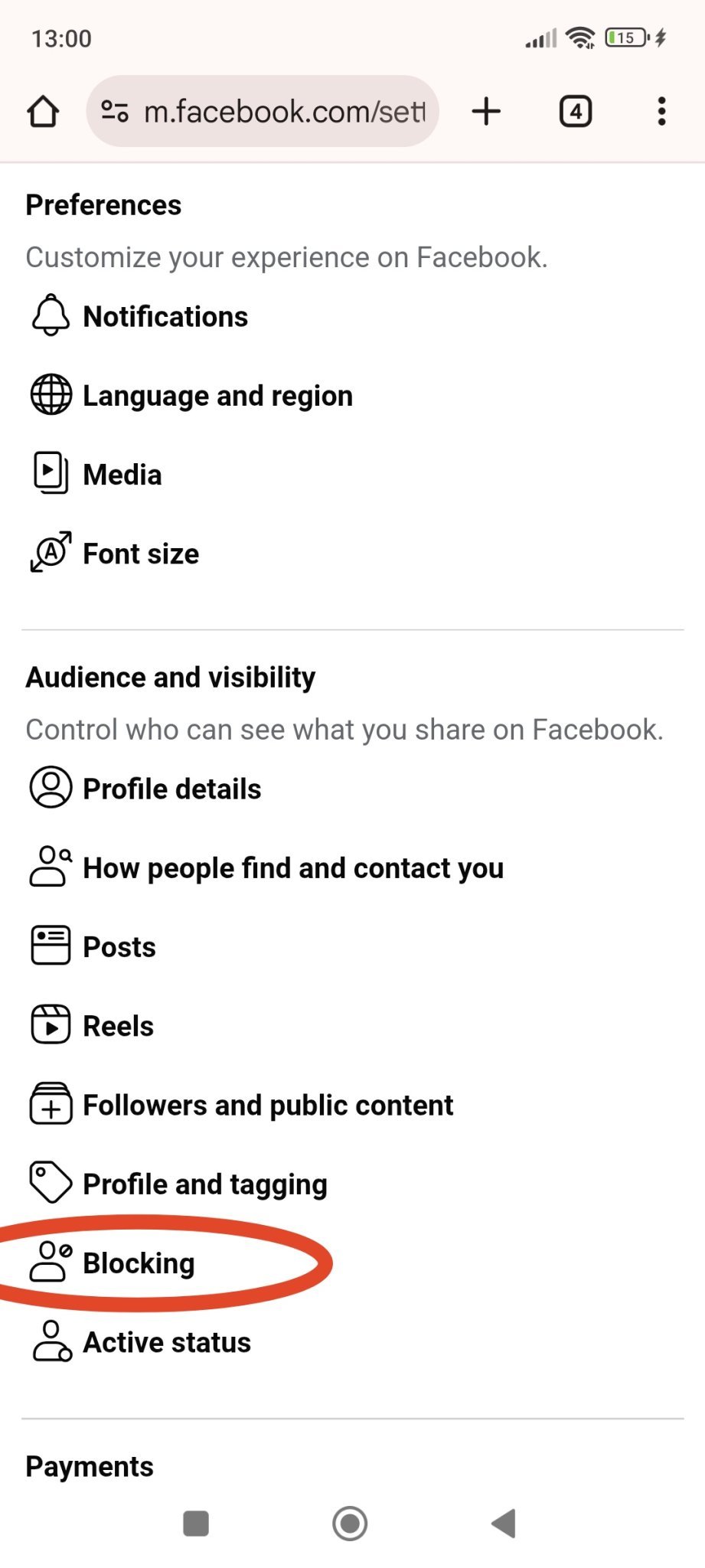705x1568 pixels.
Task: Open the tab switcher showing 4 tabs
Action: 576,112
